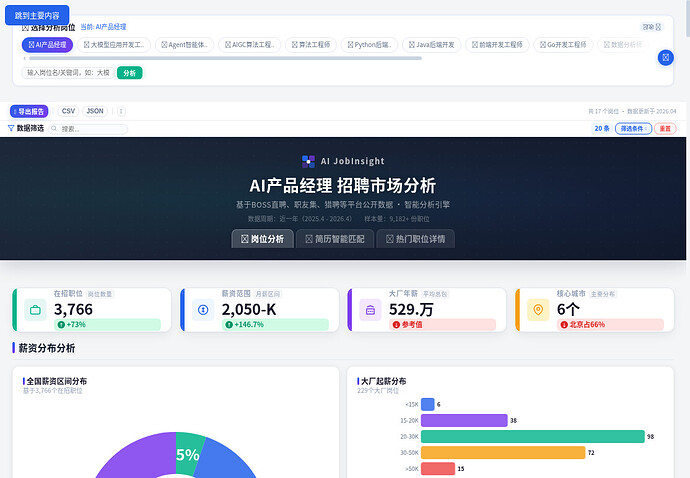Click the funnel icon beside 数据筛选
This screenshot has width=690, height=478.
pyautogui.click(x=11, y=128)
